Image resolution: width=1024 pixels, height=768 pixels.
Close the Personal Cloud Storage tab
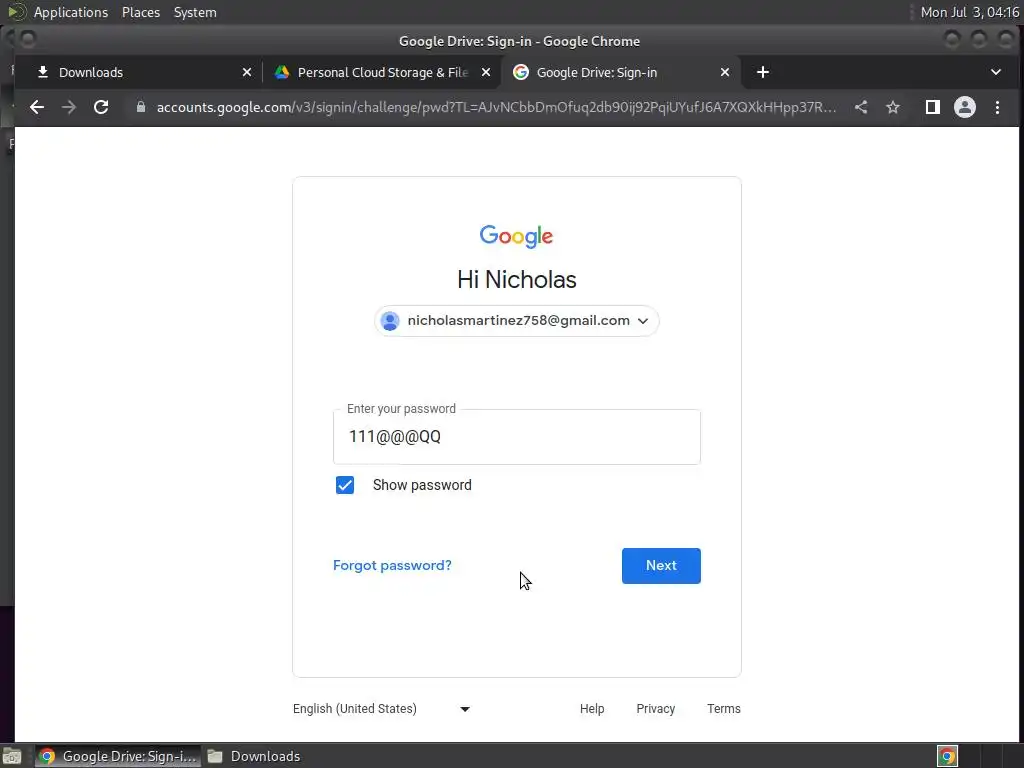point(486,72)
